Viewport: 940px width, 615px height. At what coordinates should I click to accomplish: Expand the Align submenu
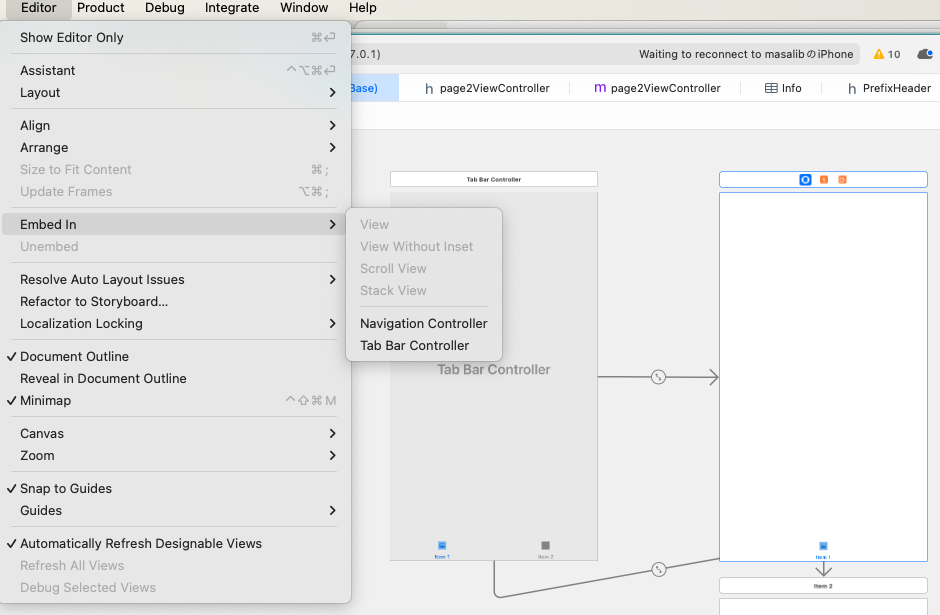(x=33, y=125)
